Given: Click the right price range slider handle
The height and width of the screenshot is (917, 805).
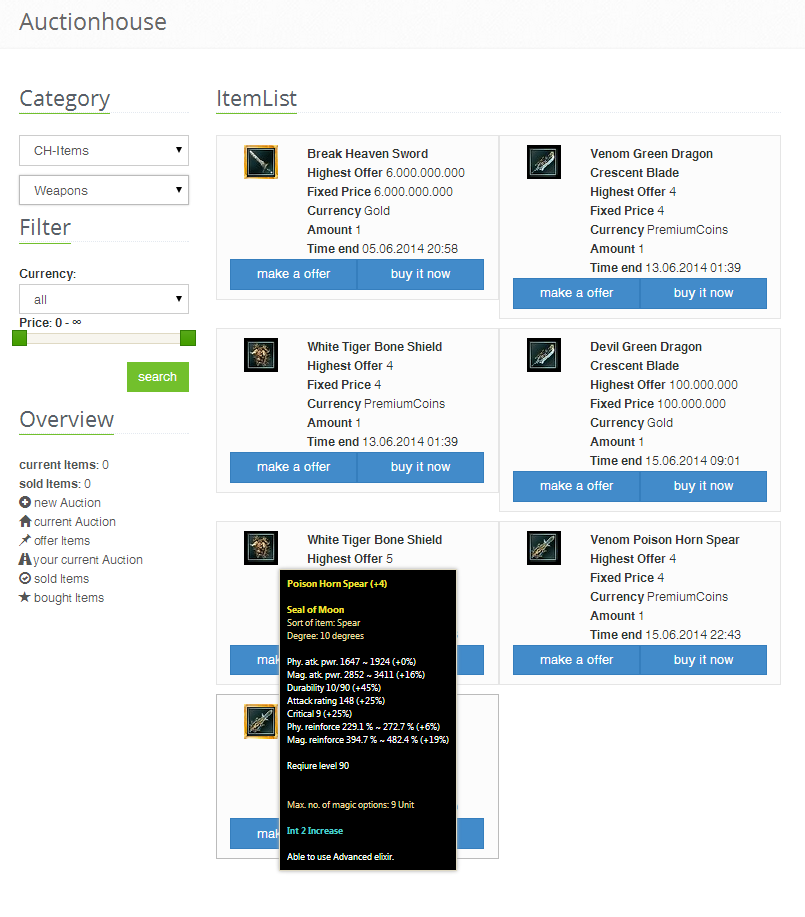Looking at the screenshot, I should (188, 338).
